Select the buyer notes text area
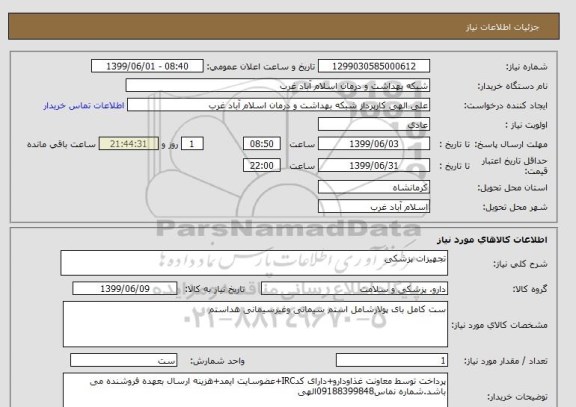The width and height of the screenshot is (576, 407). click(255, 390)
